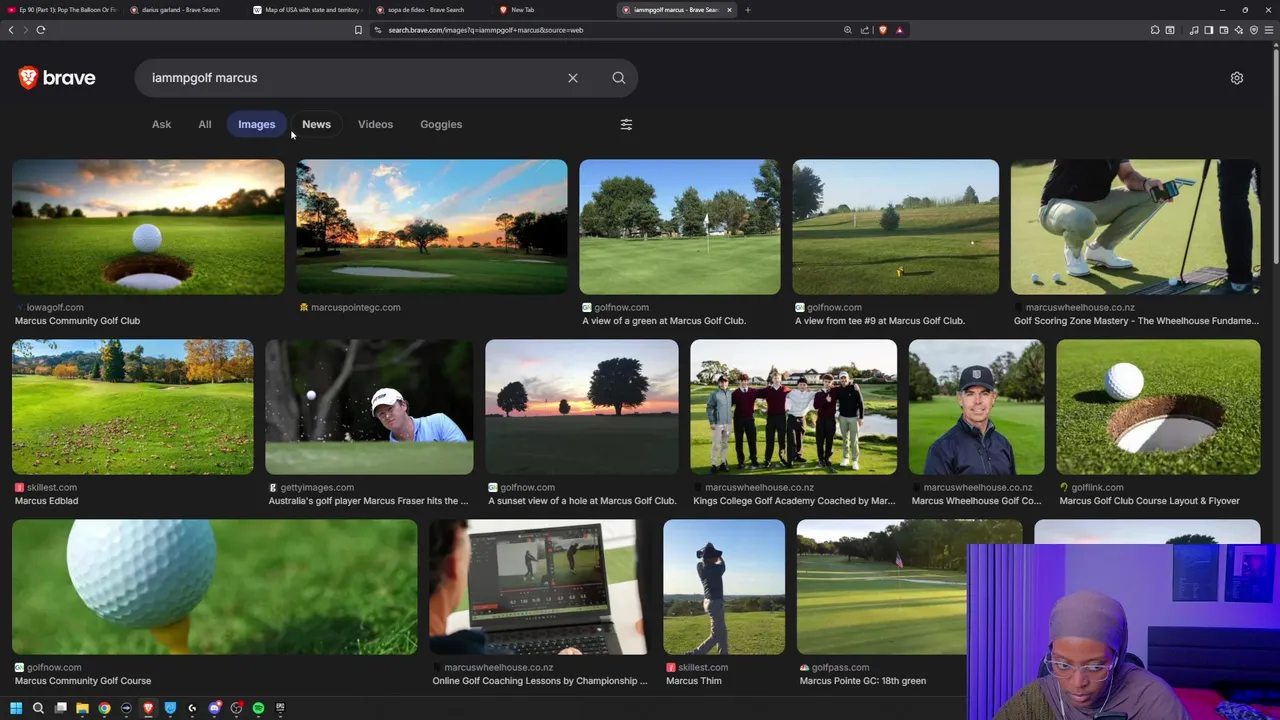This screenshot has height=720, width=1280.
Task: Open the tee #9 at Marcus Golf Club image
Action: [896, 227]
